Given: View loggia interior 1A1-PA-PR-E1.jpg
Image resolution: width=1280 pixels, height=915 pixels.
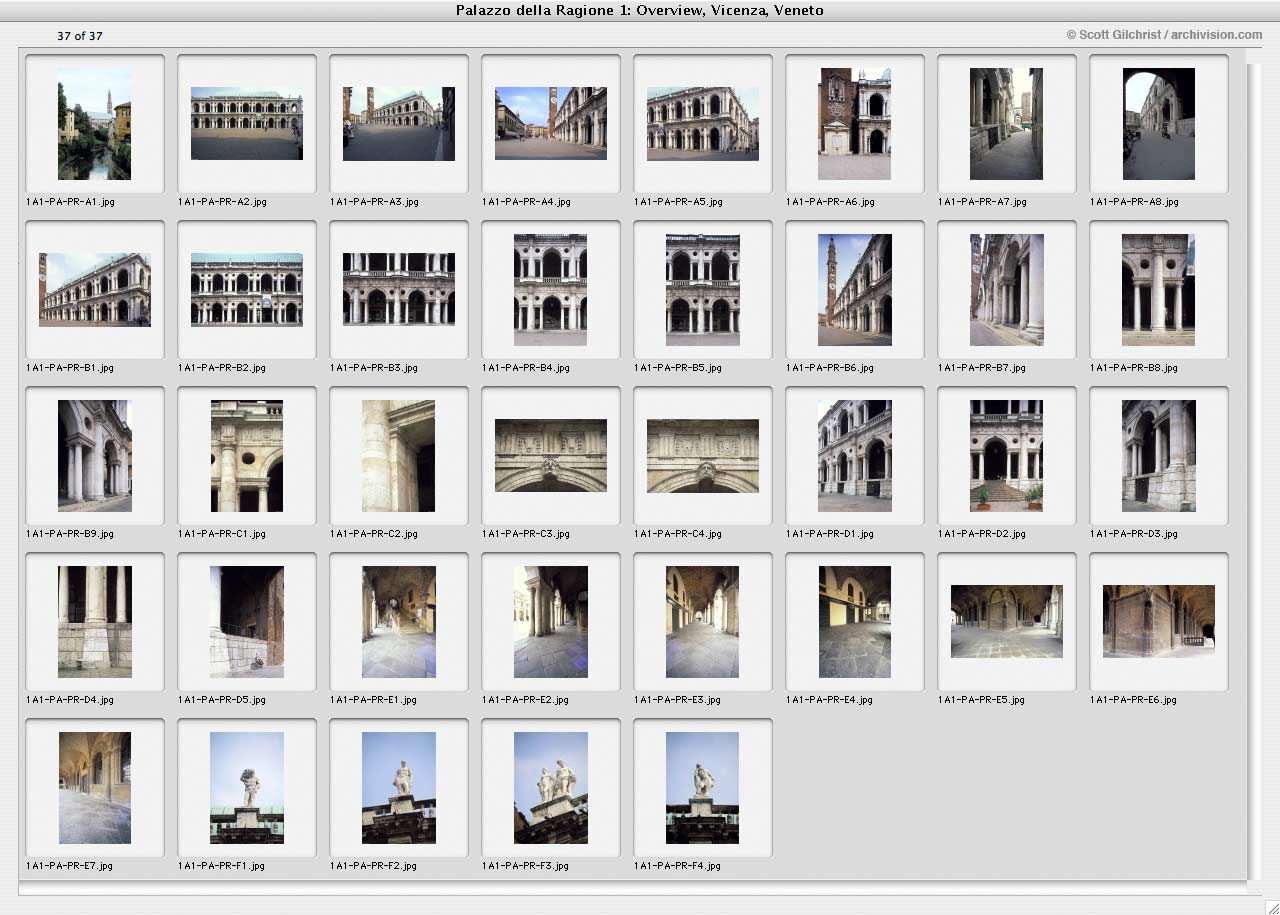Looking at the screenshot, I should click(x=399, y=622).
